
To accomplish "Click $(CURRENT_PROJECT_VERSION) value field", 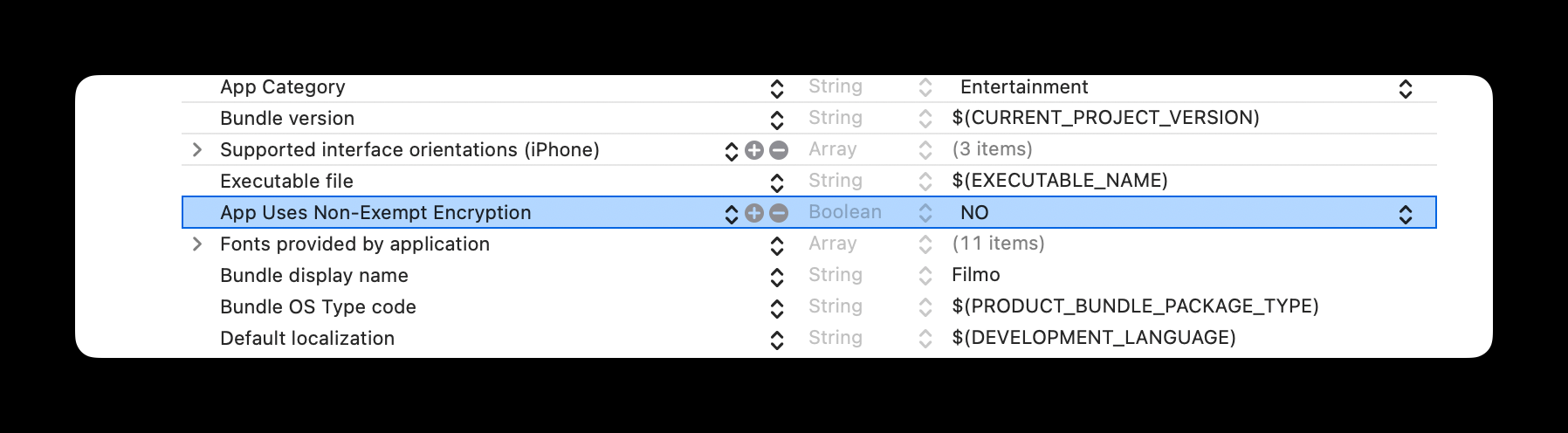I will [x=1105, y=118].
